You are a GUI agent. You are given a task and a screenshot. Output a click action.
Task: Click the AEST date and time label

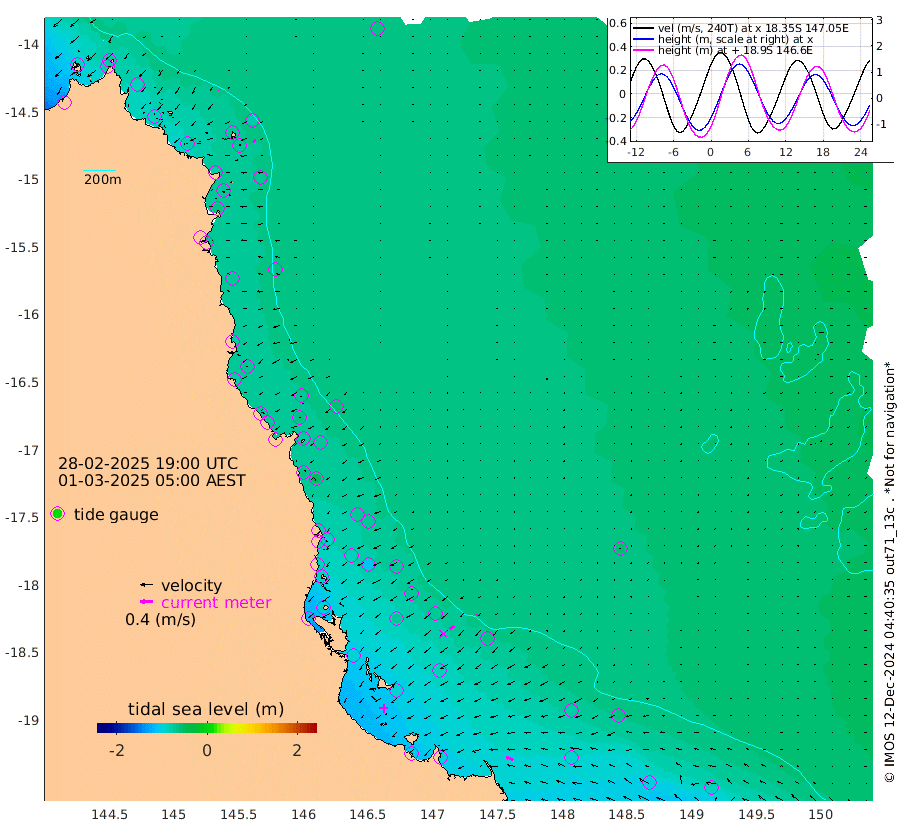(152, 480)
